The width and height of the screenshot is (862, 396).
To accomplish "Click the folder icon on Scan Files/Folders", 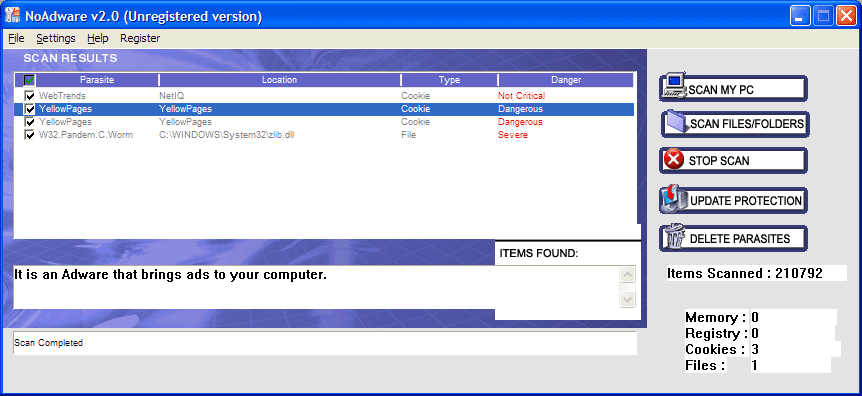I will pos(676,122).
